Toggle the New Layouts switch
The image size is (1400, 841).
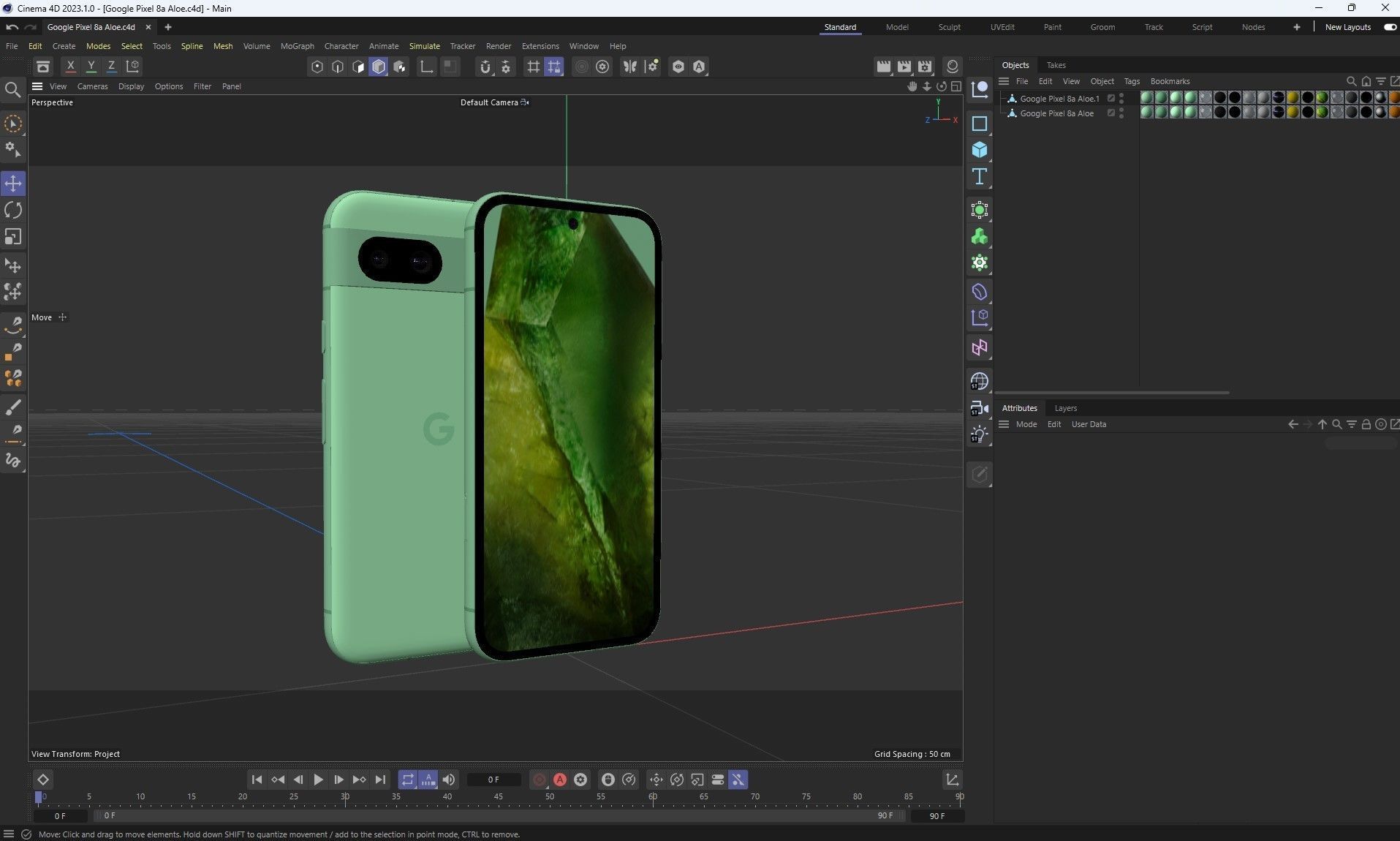point(1390,27)
